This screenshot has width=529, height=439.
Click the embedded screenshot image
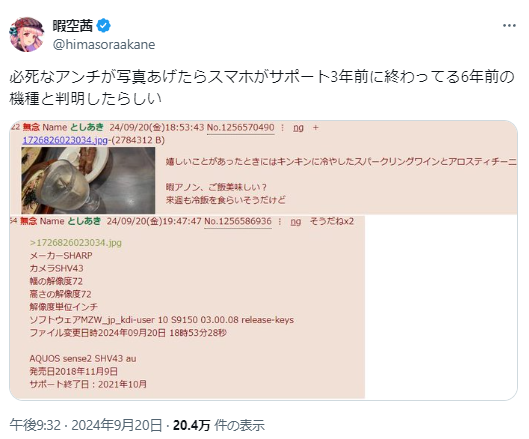[x=263, y=260]
